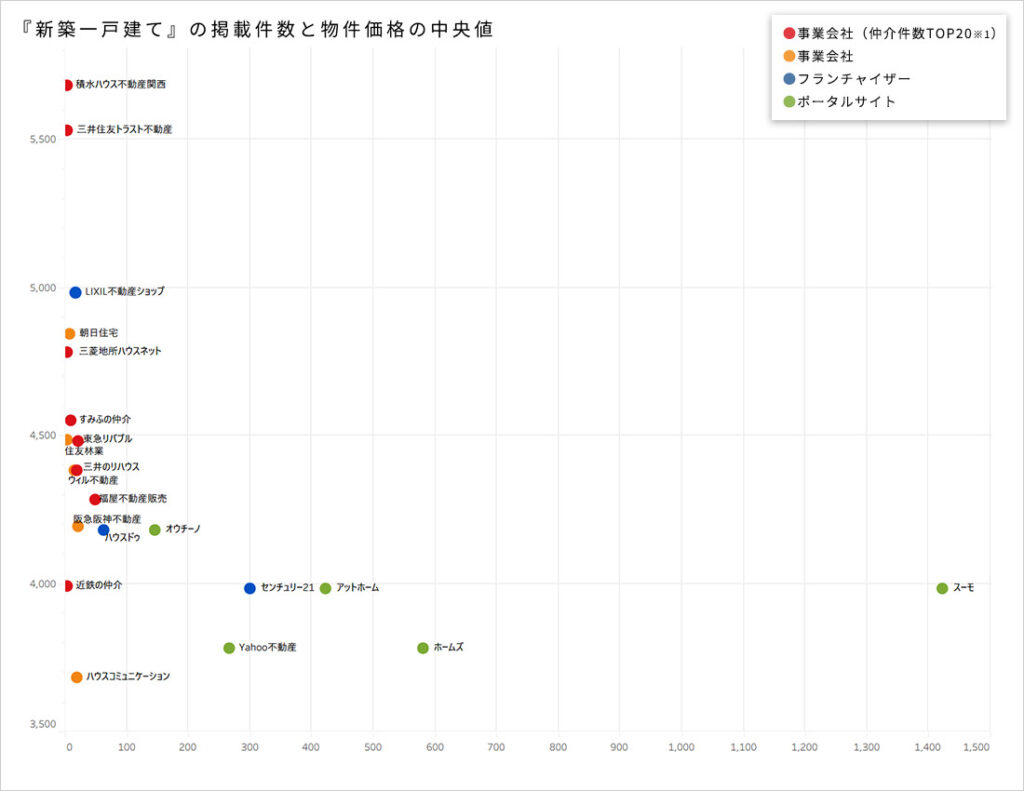Click the 積水ハウス不動産関西 label
The image size is (1024, 791).
121,85
